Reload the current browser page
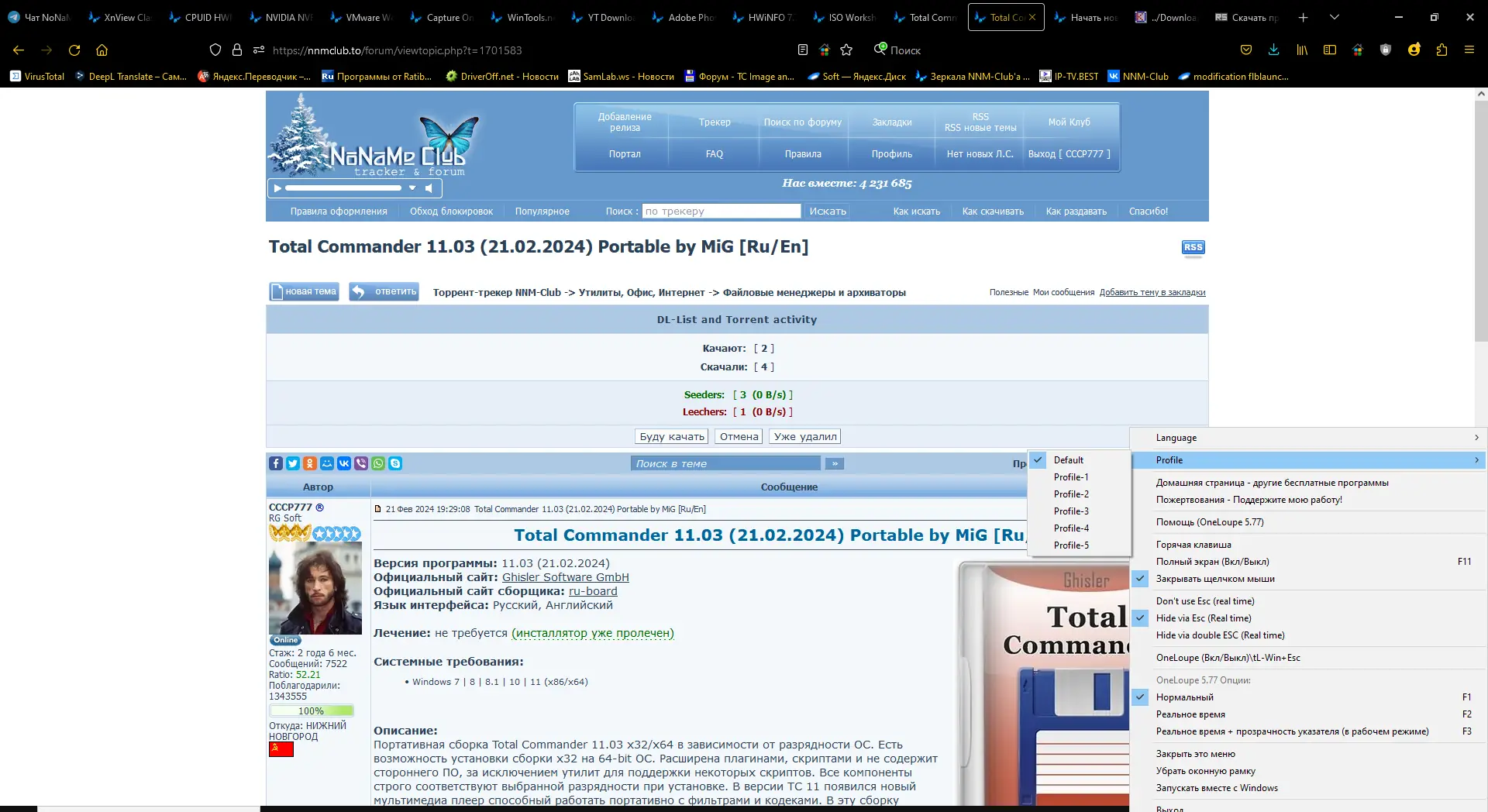 pyautogui.click(x=74, y=50)
